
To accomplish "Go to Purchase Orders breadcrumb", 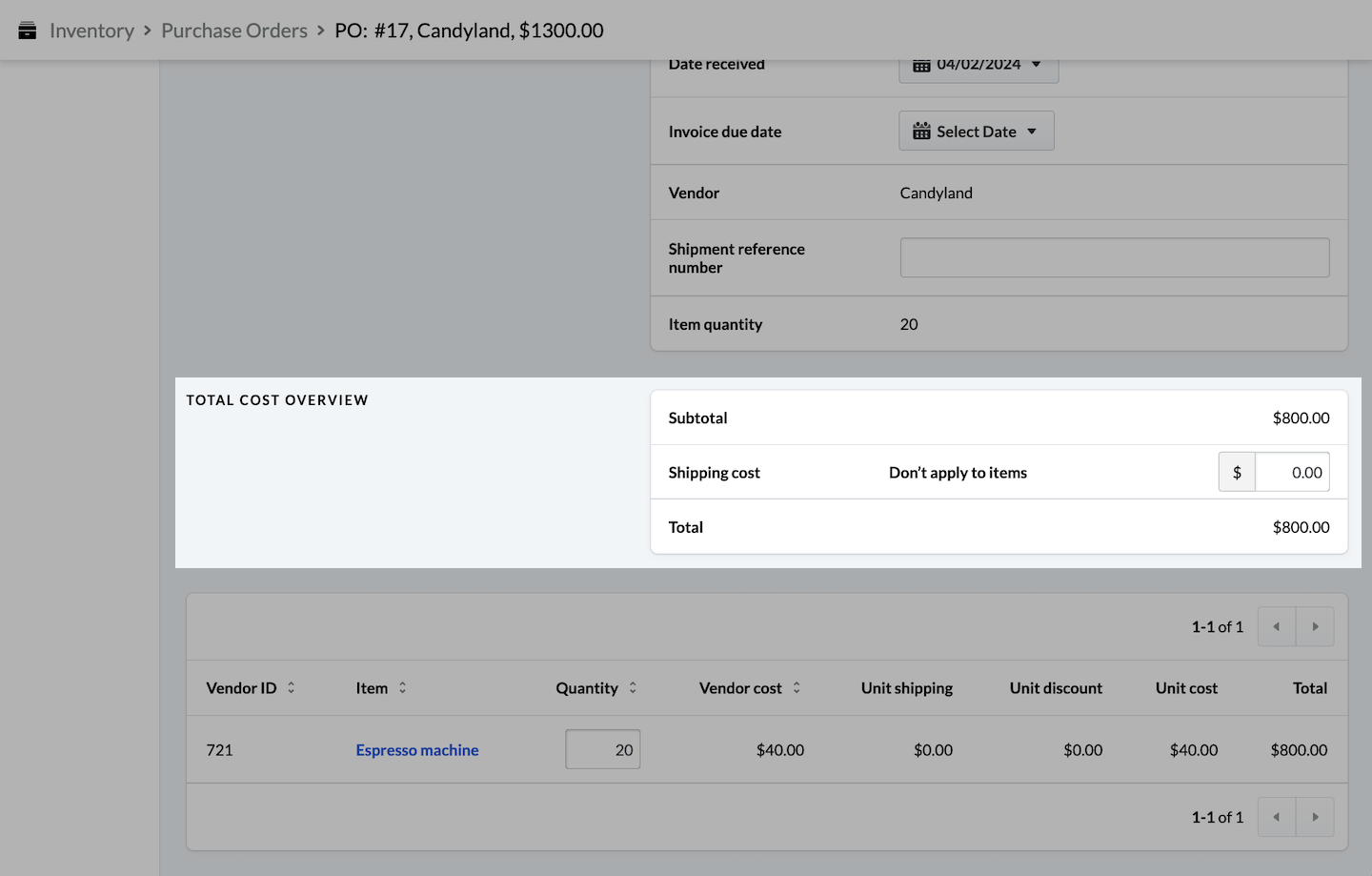I will click(234, 31).
